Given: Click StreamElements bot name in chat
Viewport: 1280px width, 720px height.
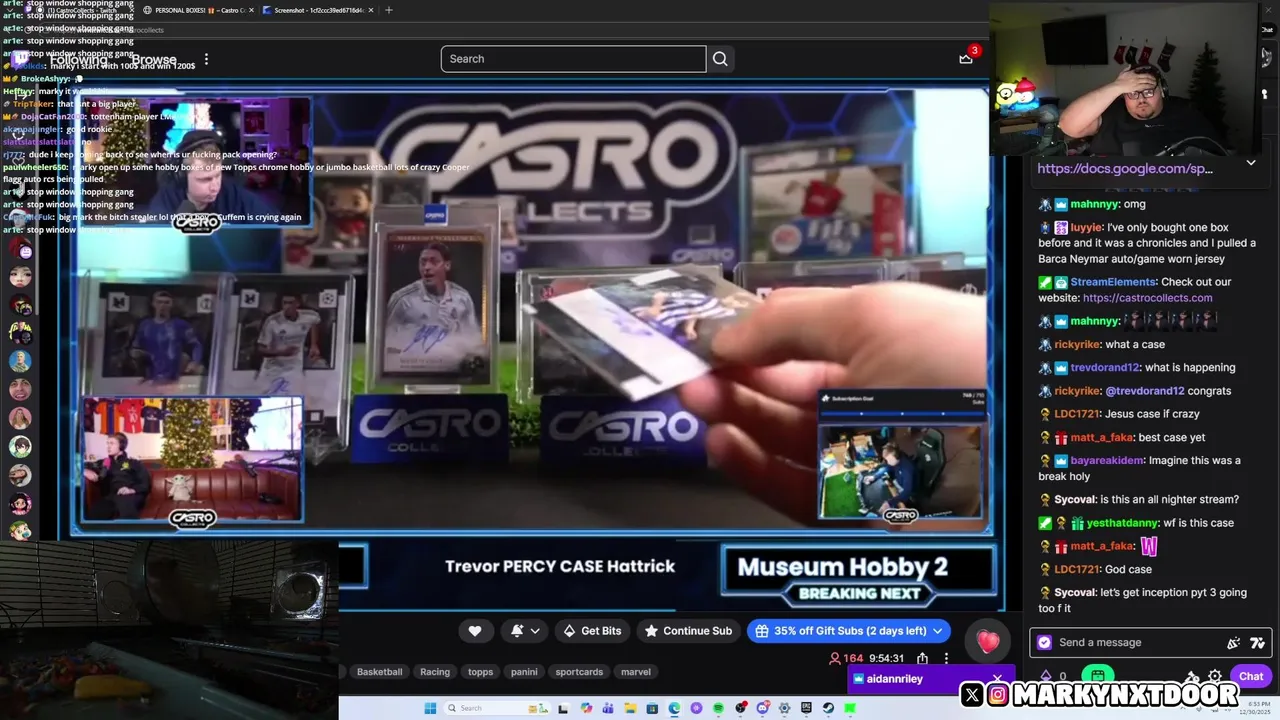Looking at the screenshot, I should tap(1114, 282).
